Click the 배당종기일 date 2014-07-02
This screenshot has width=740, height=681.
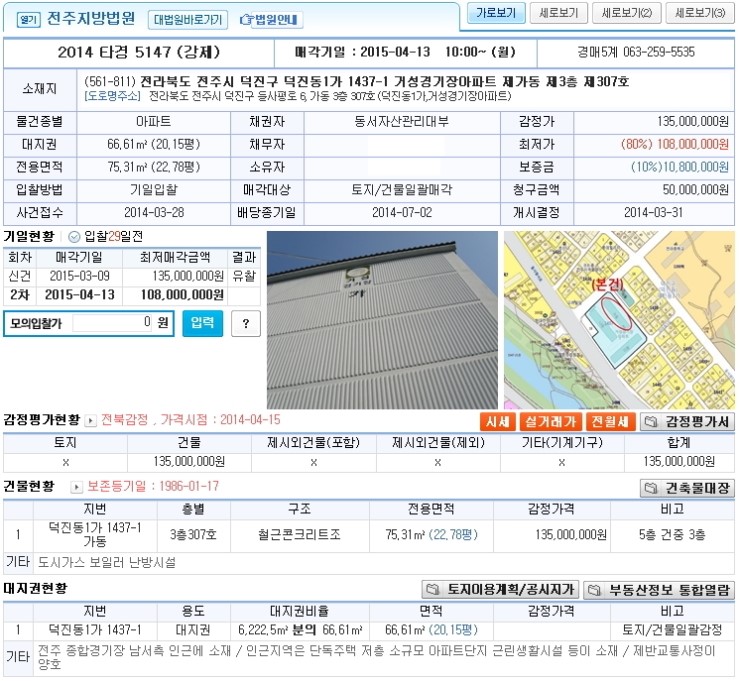402,212
